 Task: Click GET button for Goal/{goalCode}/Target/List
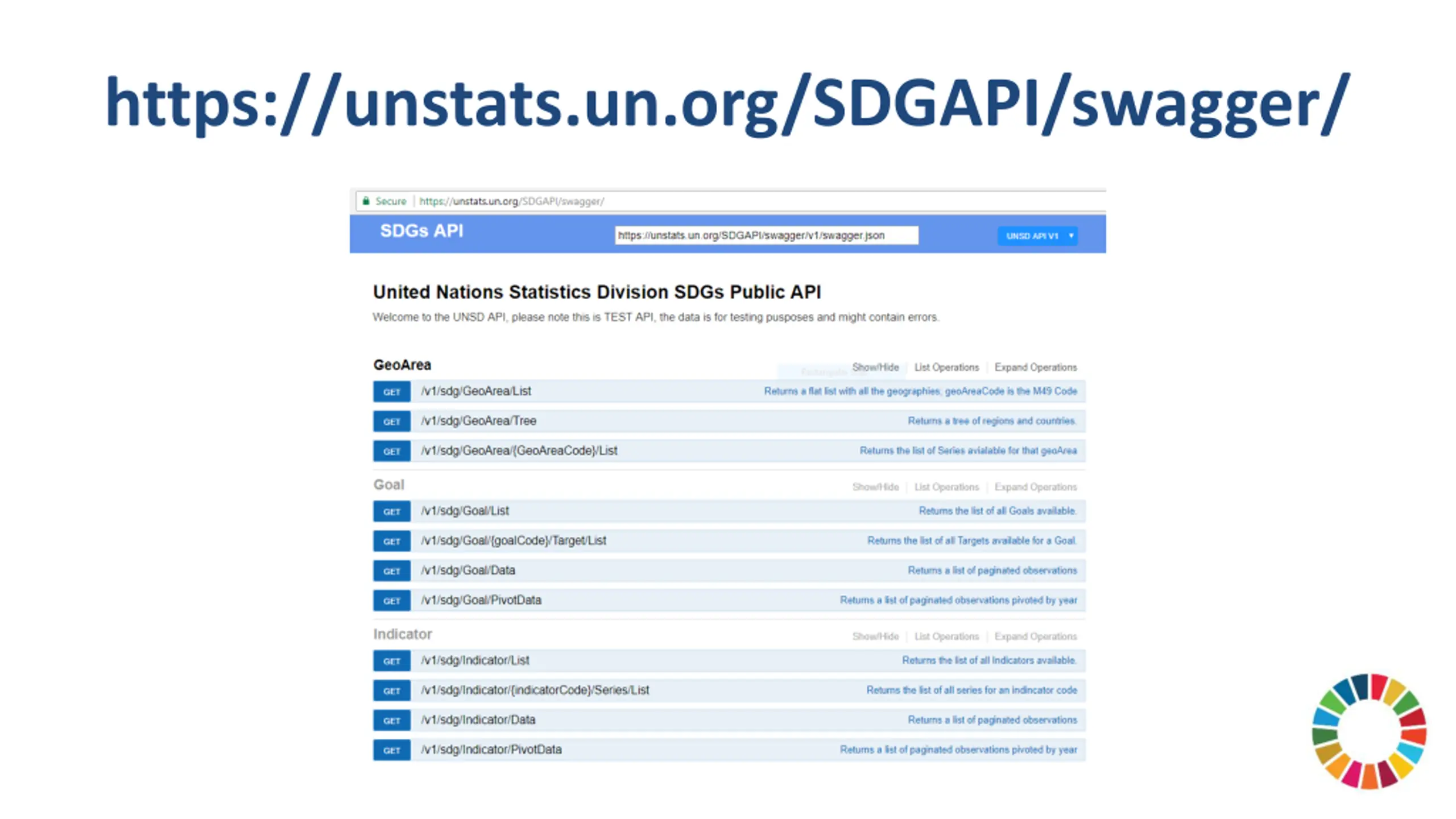pyautogui.click(x=392, y=541)
